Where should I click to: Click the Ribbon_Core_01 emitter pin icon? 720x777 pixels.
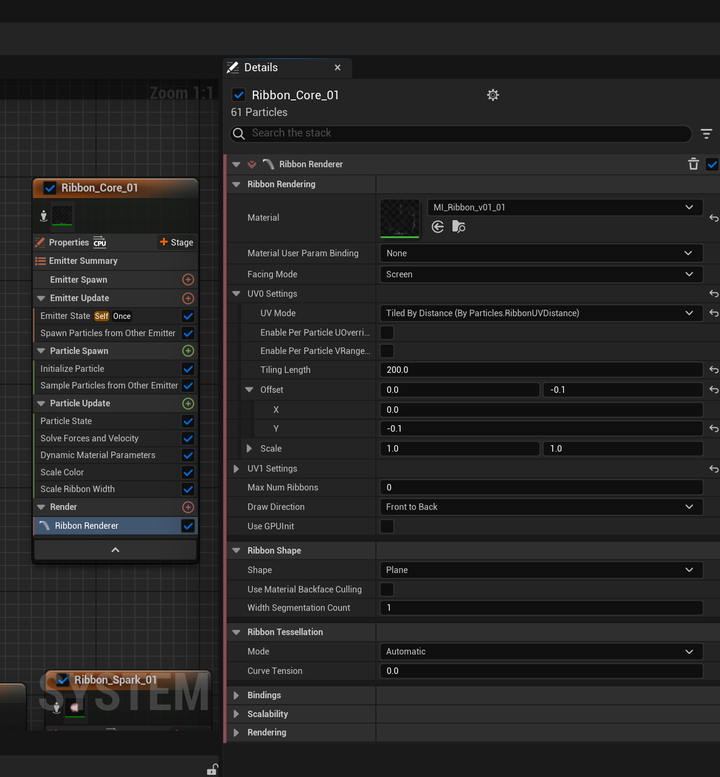coord(44,216)
